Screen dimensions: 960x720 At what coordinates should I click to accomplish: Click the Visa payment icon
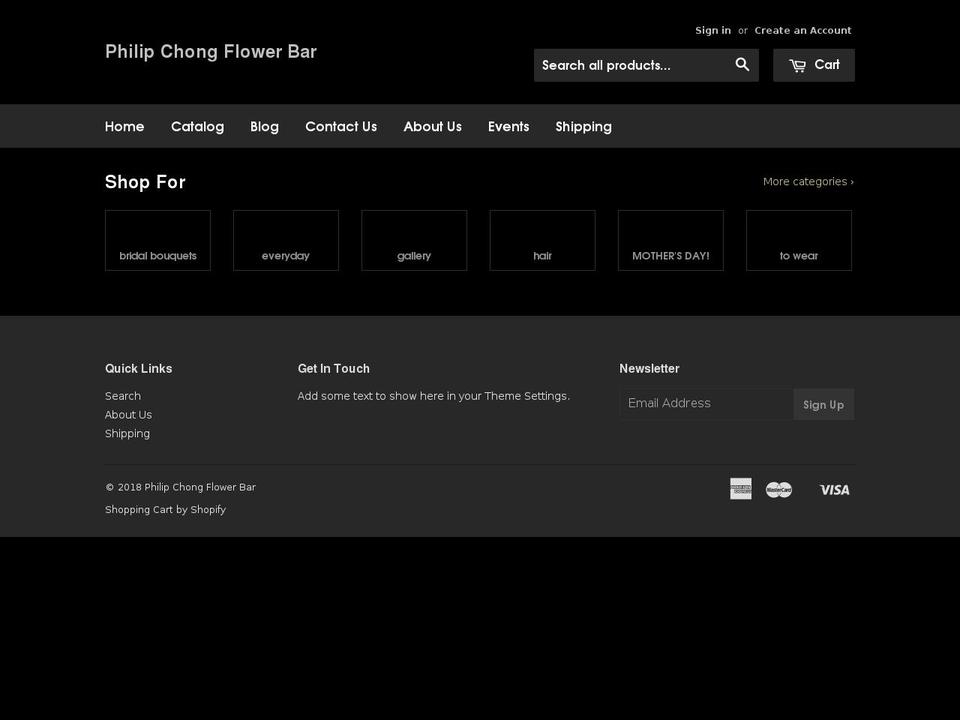(834, 490)
